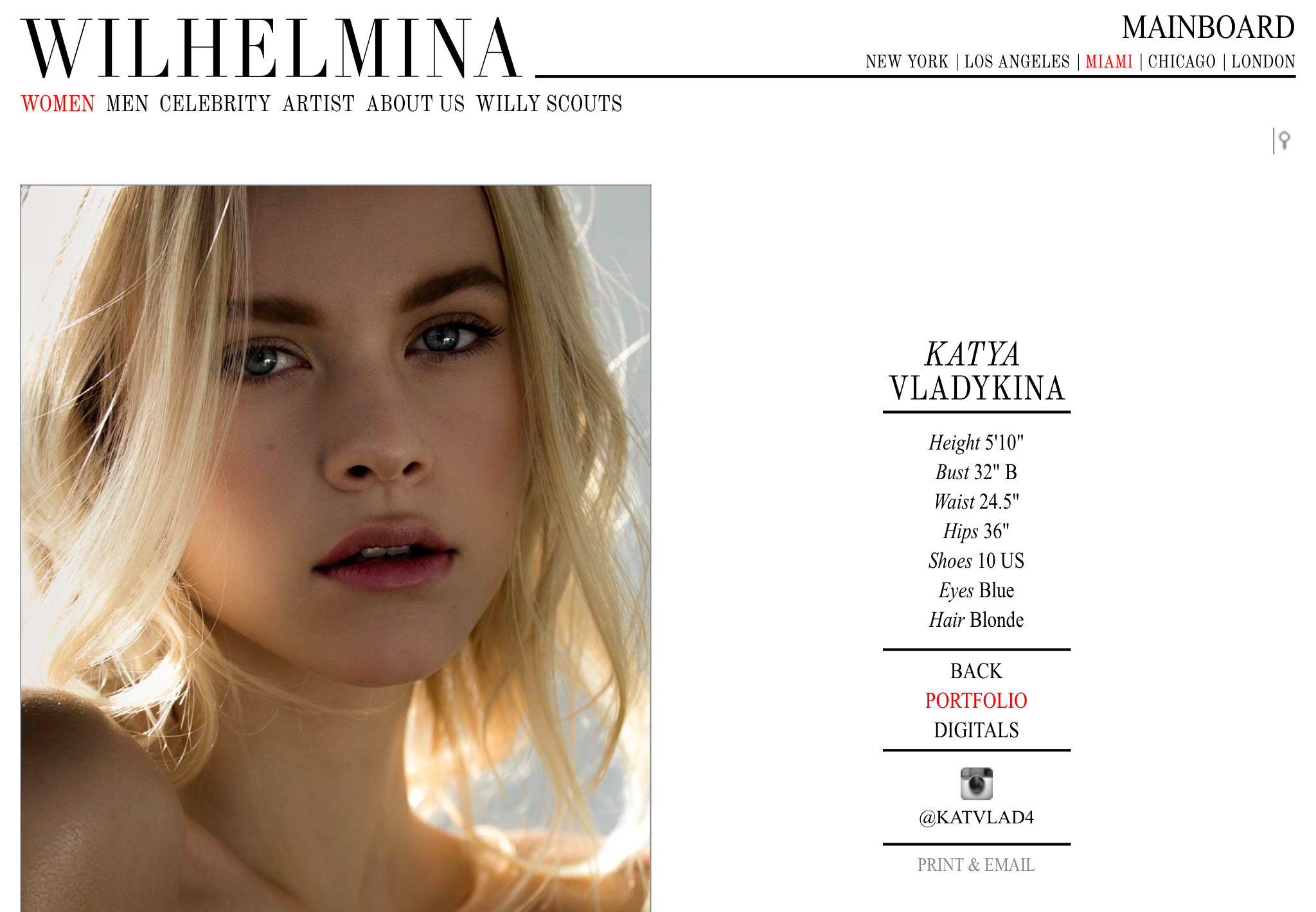
Task: Go to the Celebrity menu
Action: tap(215, 103)
